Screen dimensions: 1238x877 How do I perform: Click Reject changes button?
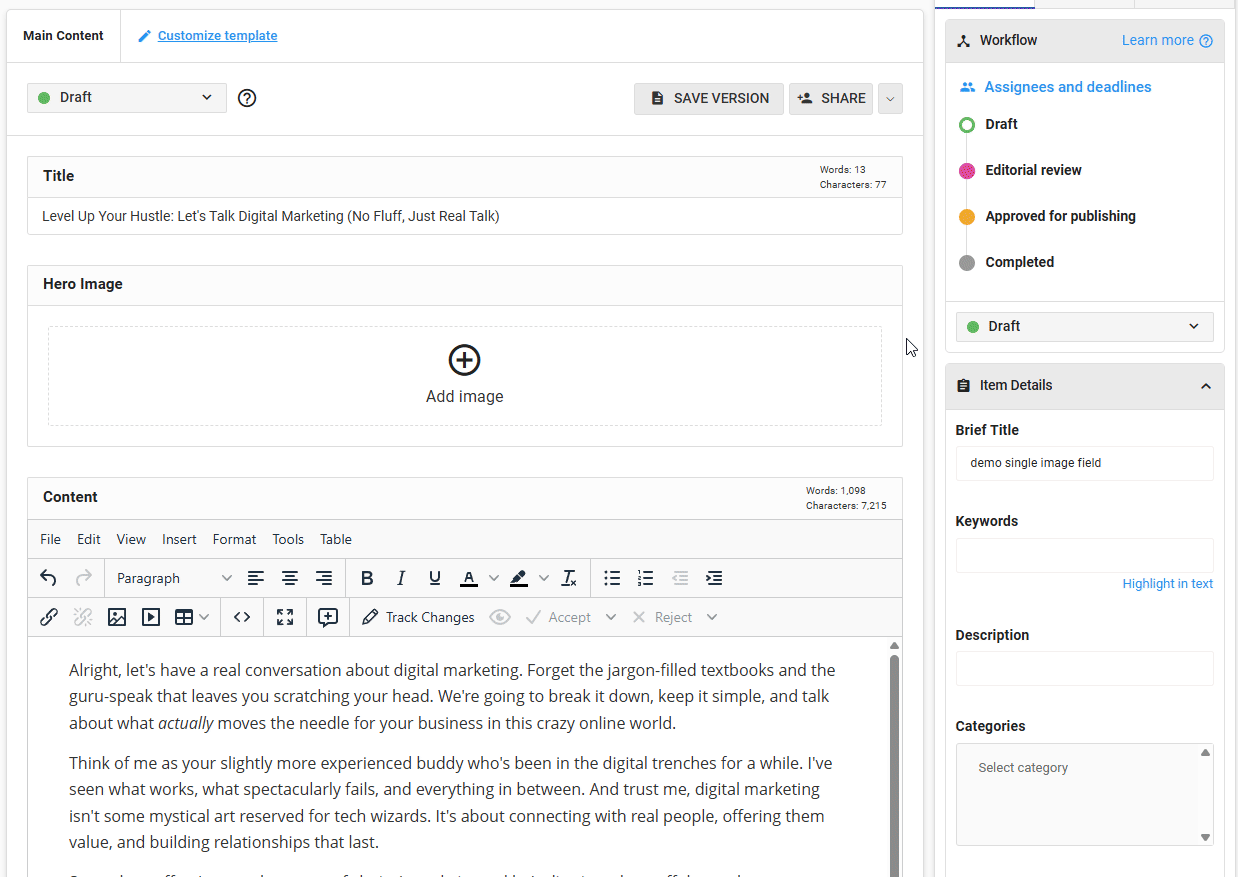[x=662, y=617]
